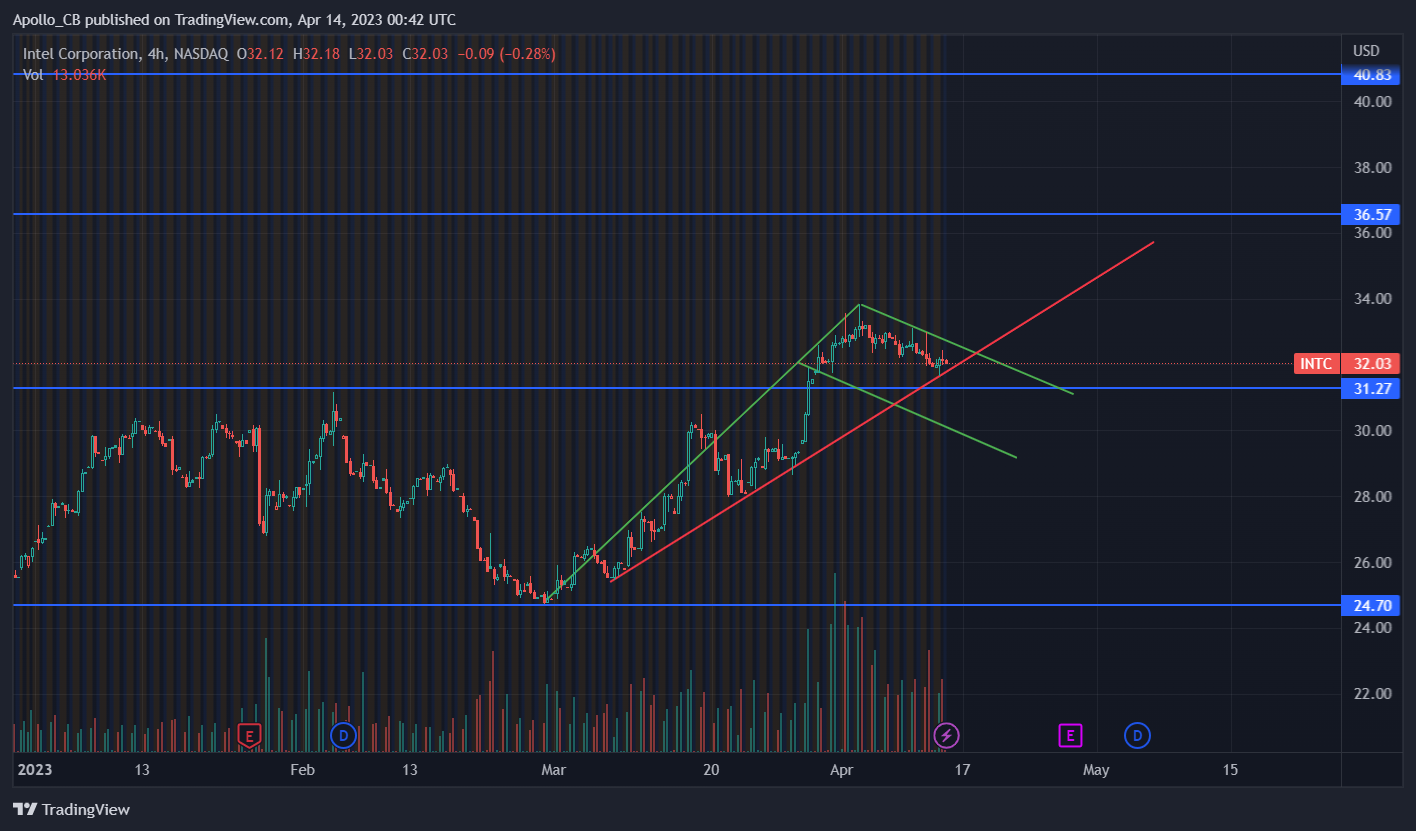Click the purple lightning bolt event marker
This screenshot has height=831, width=1416.
coord(946,735)
